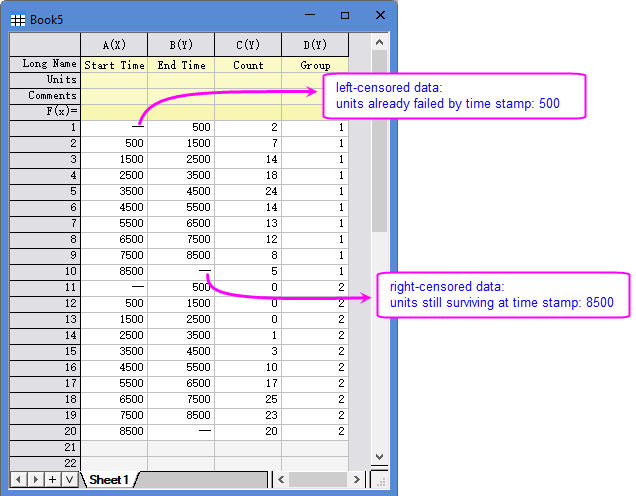The image size is (636, 496).
Task: Click Group value 2 in row 13
Action: (315, 320)
